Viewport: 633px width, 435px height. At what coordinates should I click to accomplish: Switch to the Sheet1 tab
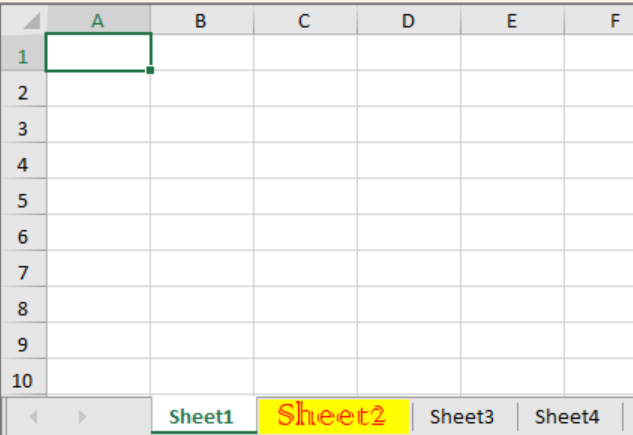click(x=201, y=417)
